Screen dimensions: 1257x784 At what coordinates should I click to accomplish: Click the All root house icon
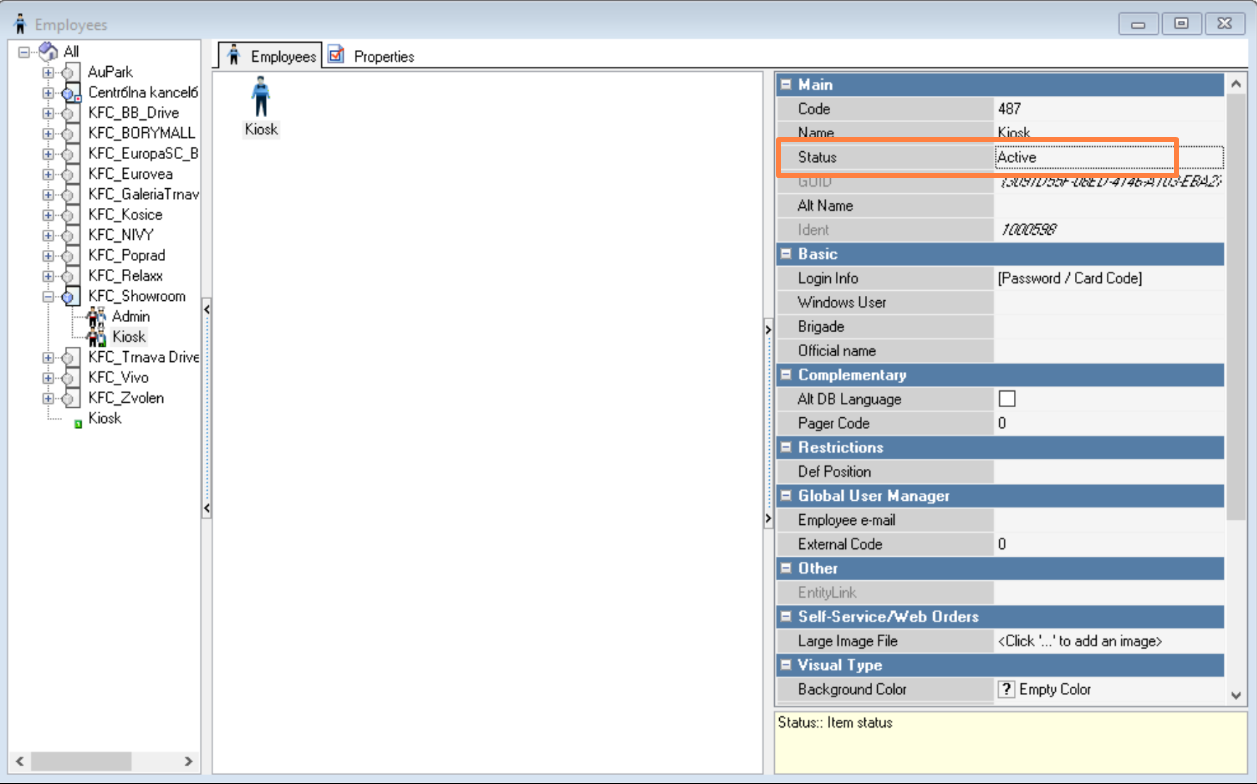(x=48, y=51)
